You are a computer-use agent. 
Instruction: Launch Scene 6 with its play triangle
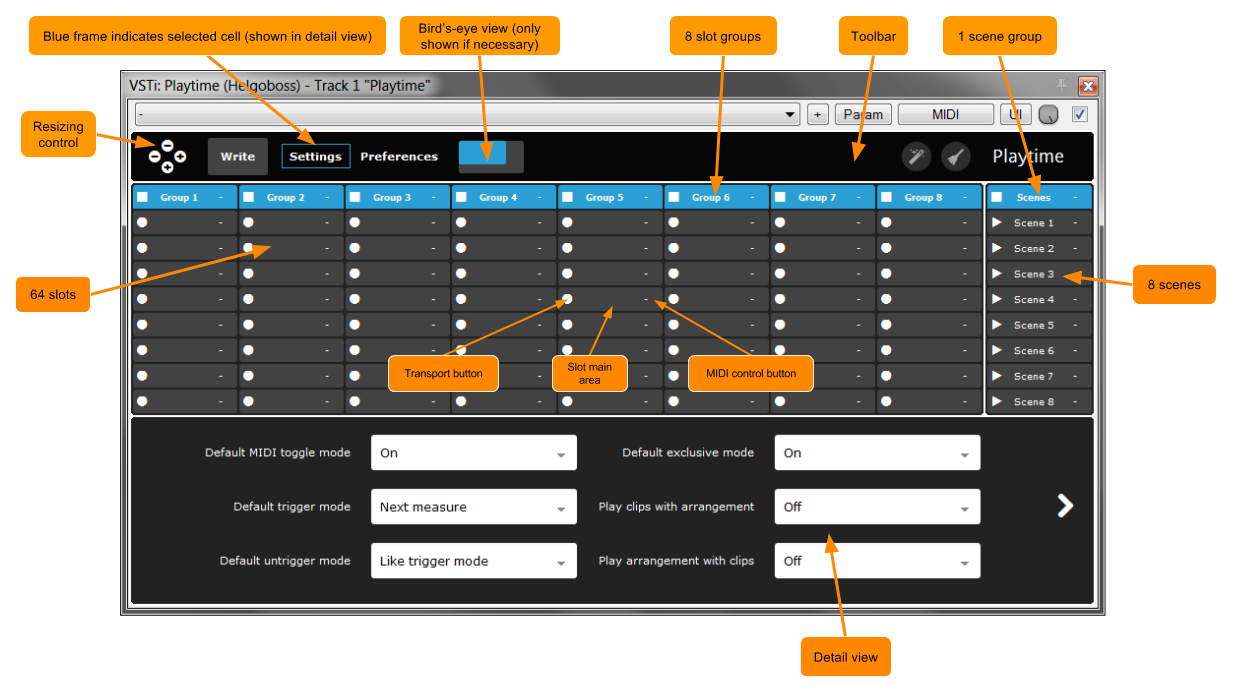coord(997,350)
